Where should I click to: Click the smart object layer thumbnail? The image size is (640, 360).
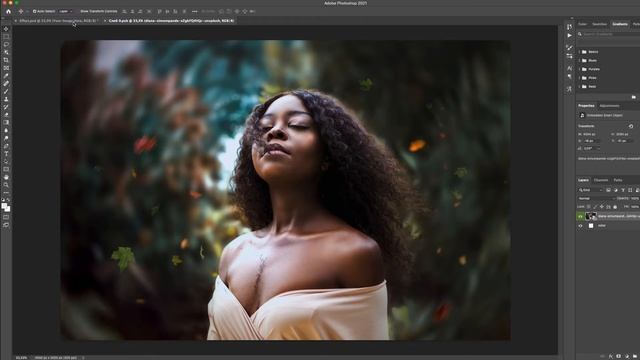click(x=591, y=216)
